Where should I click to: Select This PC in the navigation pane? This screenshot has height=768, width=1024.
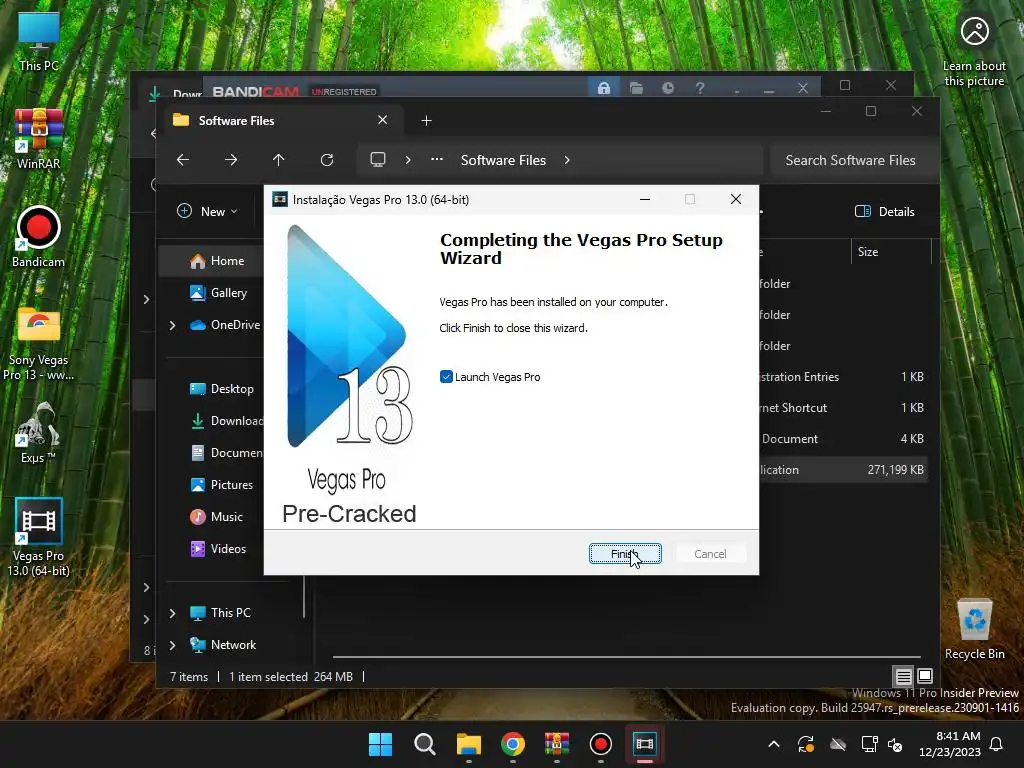[x=220, y=613]
